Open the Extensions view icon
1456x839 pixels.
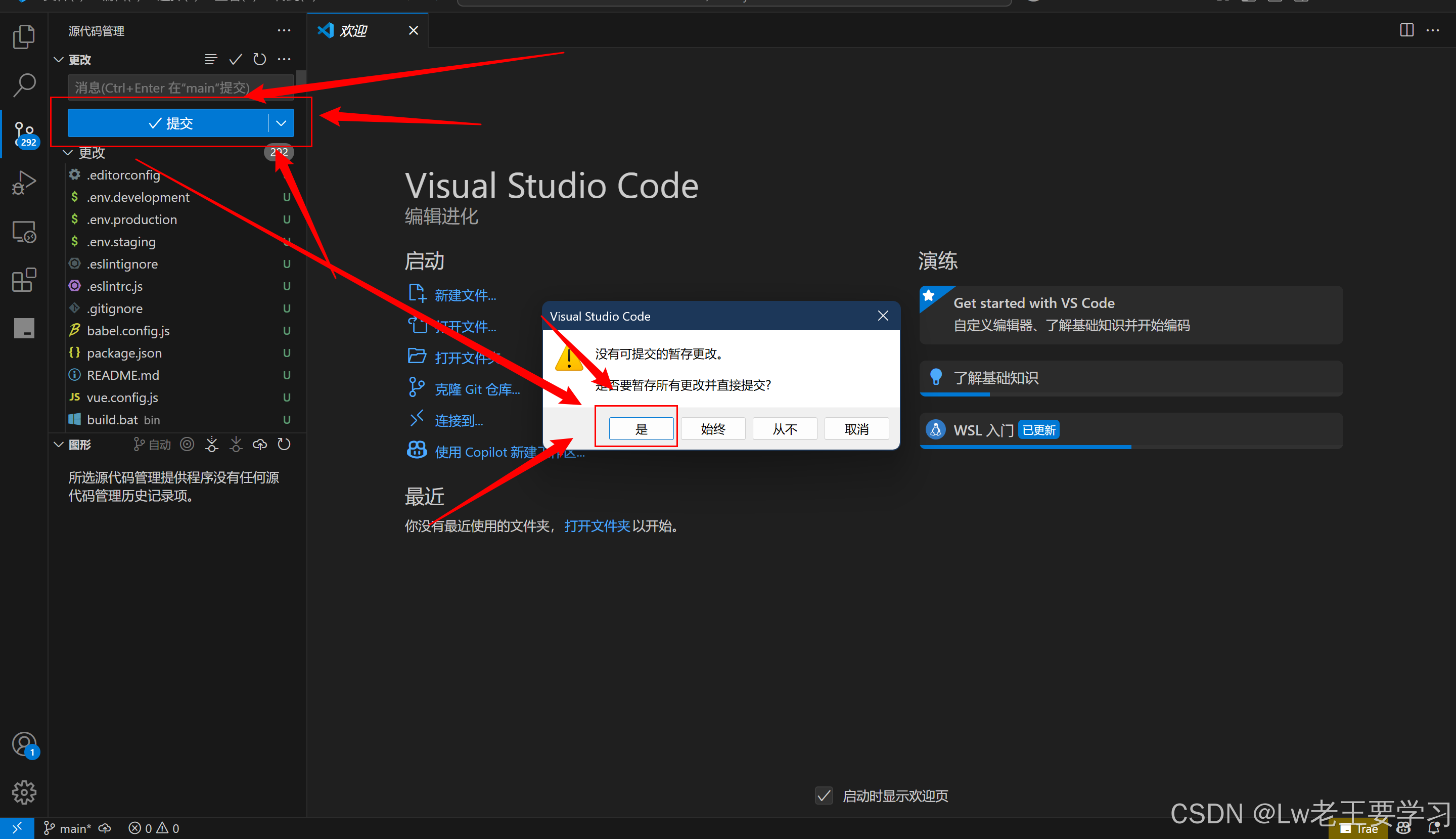pos(24,280)
